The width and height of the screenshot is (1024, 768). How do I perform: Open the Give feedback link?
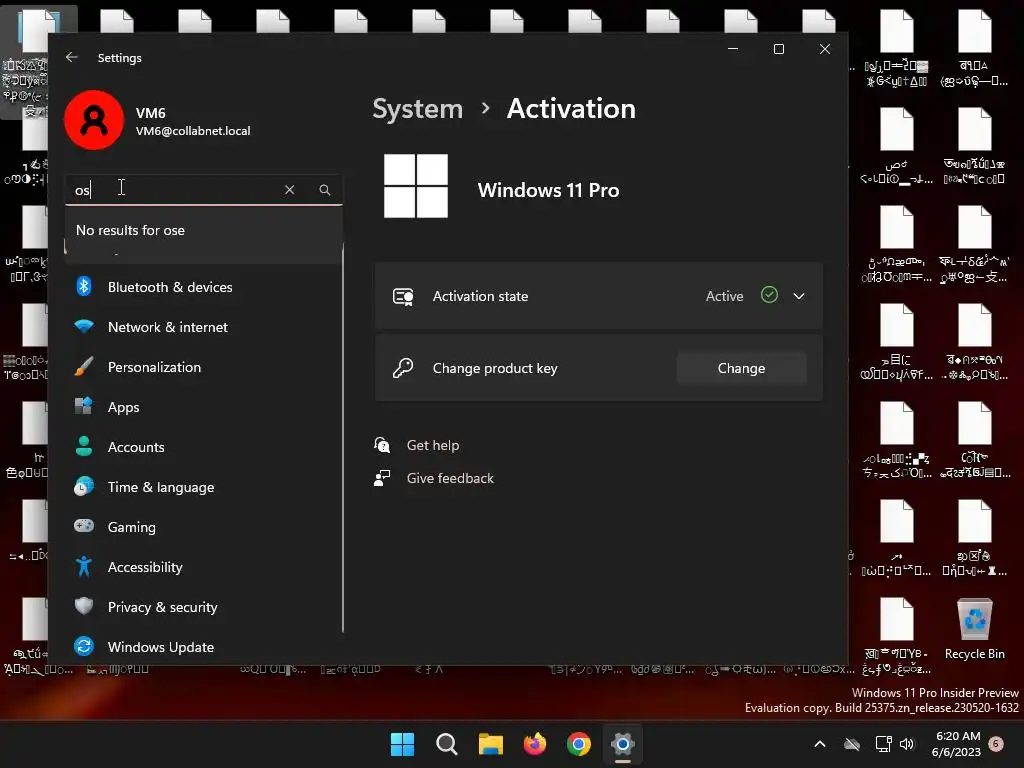450,478
